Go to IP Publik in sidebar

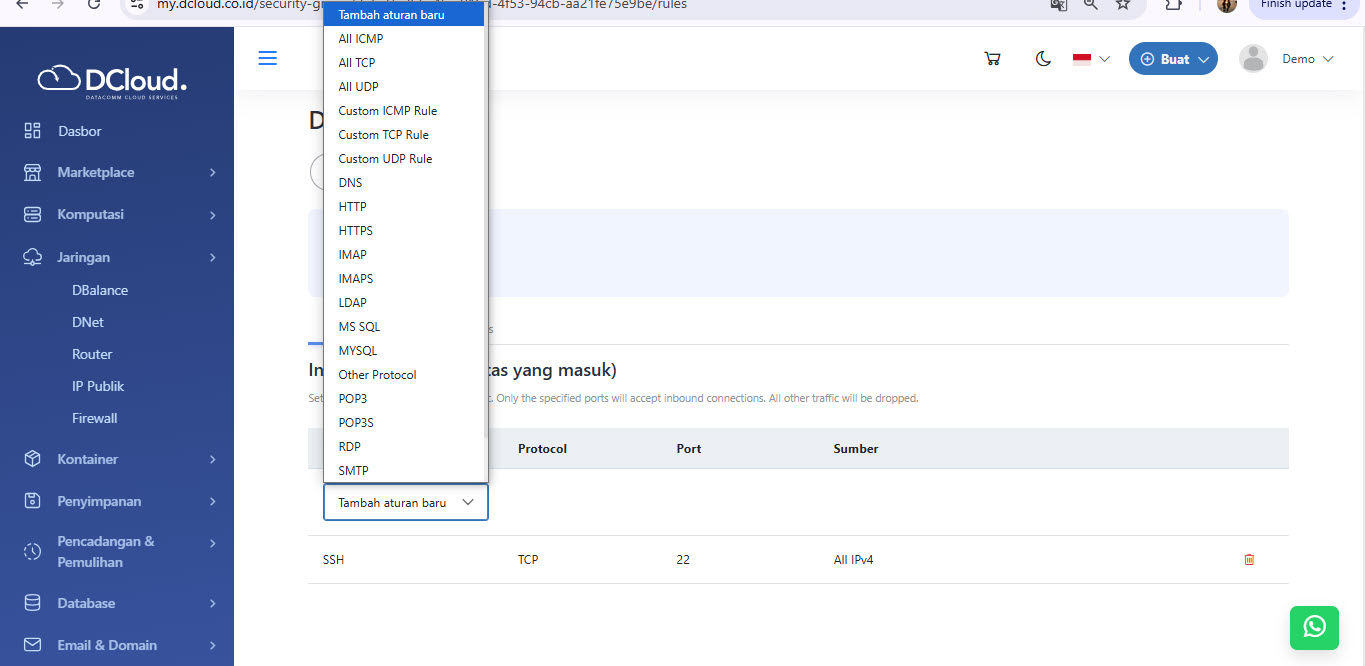point(98,387)
